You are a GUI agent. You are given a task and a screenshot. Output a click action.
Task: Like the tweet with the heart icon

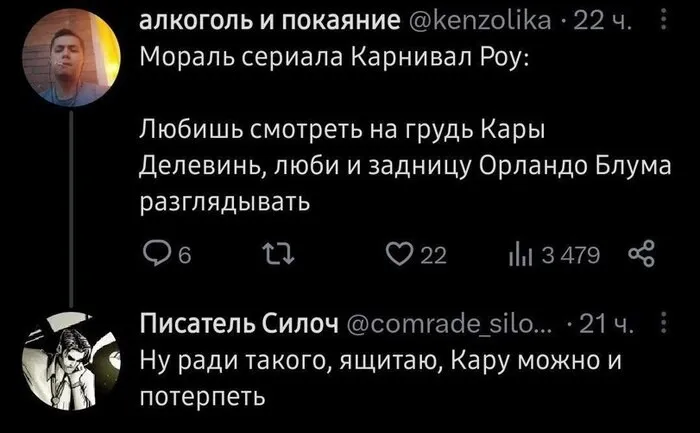(398, 258)
